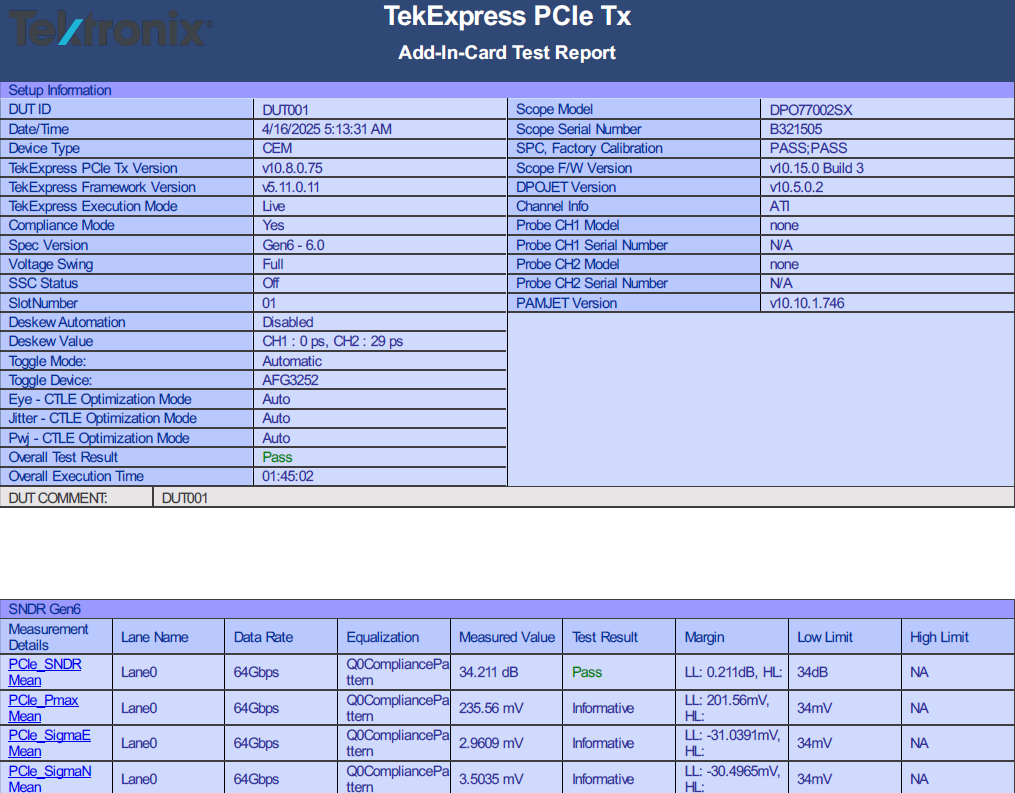Select Toggle Mode value 'Automatic'

tap(292, 361)
